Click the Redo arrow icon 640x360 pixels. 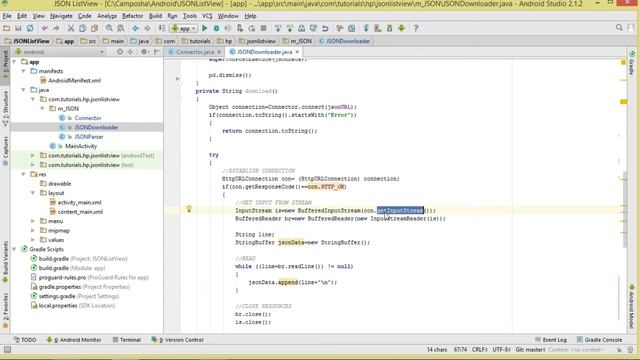[x=56, y=28]
